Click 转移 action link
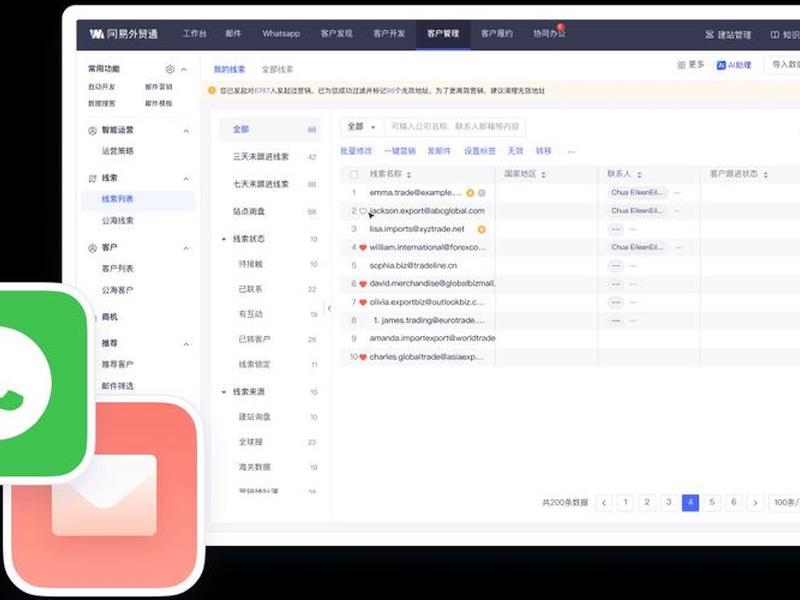 point(543,151)
